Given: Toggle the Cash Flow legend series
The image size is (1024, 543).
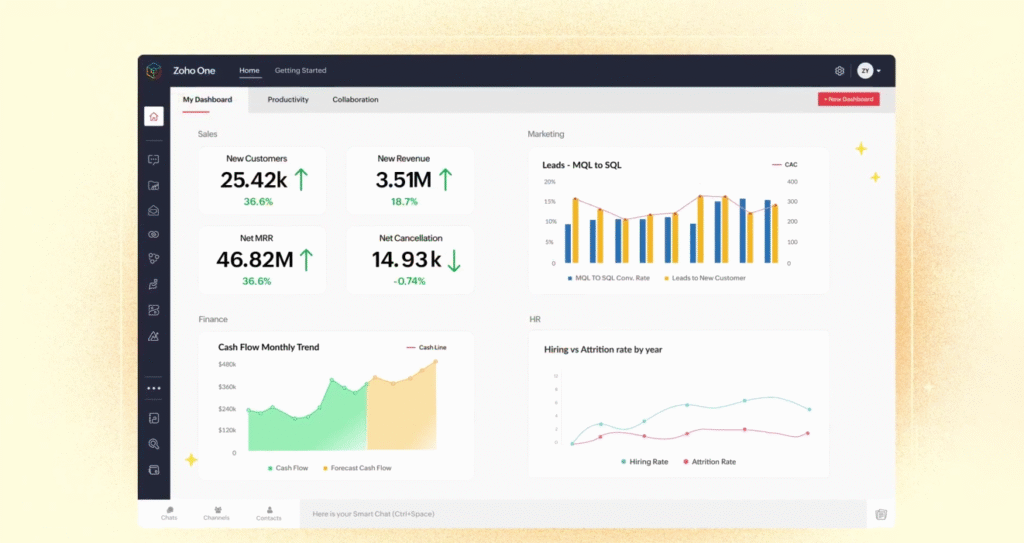Looking at the screenshot, I should tap(288, 468).
